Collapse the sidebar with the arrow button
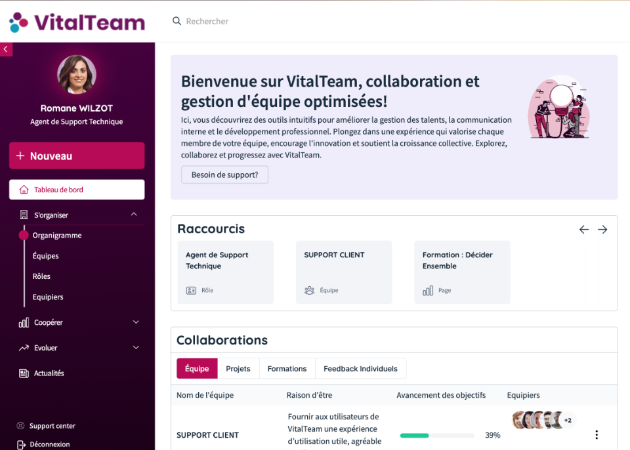This screenshot has width=630, height=450. point(6,49)
